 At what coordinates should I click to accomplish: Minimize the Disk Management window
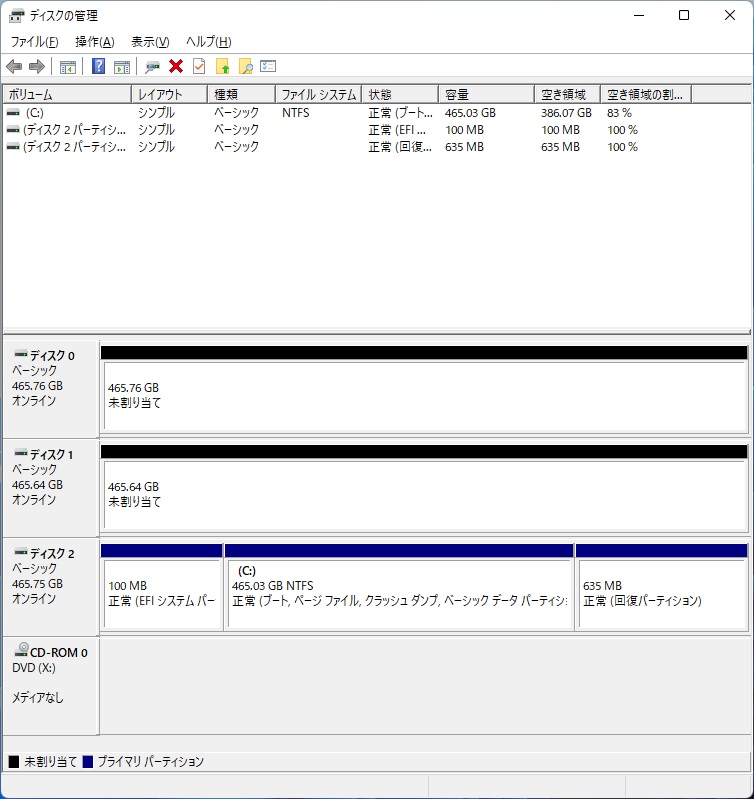click(639, 15)
